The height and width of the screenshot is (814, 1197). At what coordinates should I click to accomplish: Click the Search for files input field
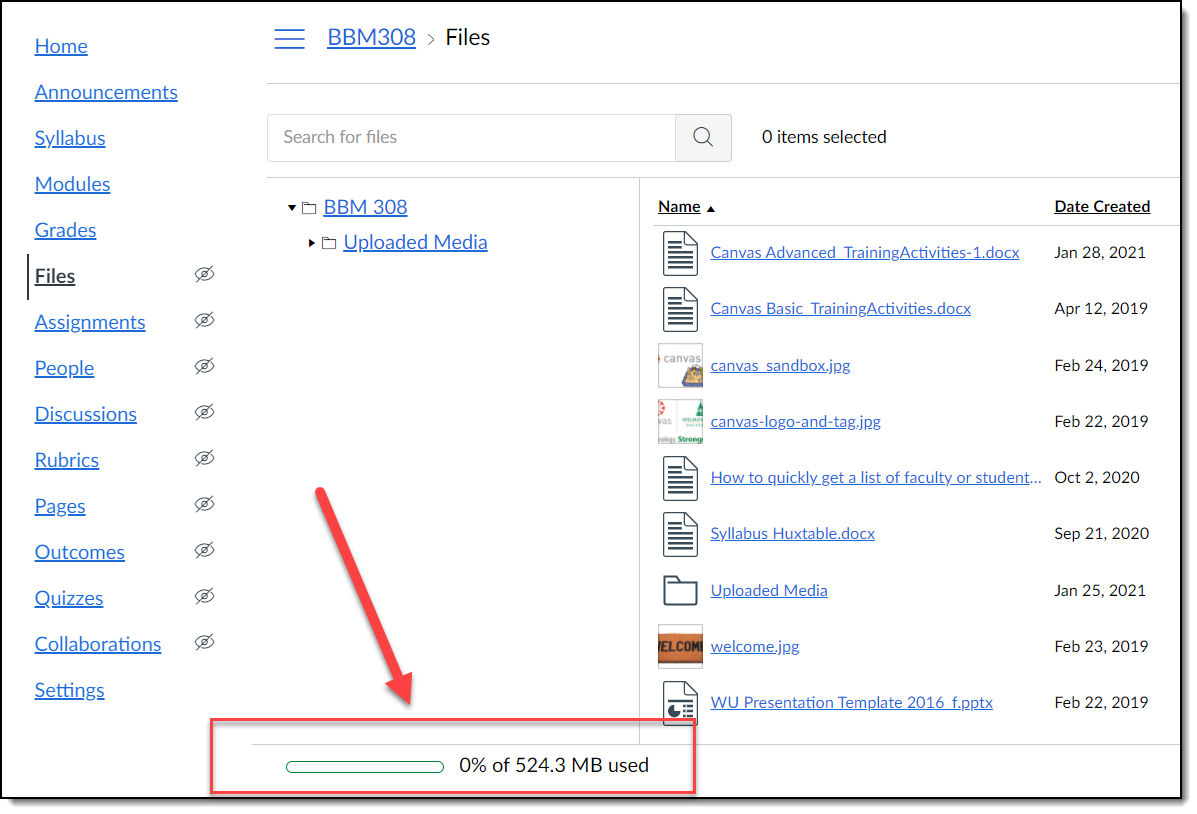(x=471, y=137)
